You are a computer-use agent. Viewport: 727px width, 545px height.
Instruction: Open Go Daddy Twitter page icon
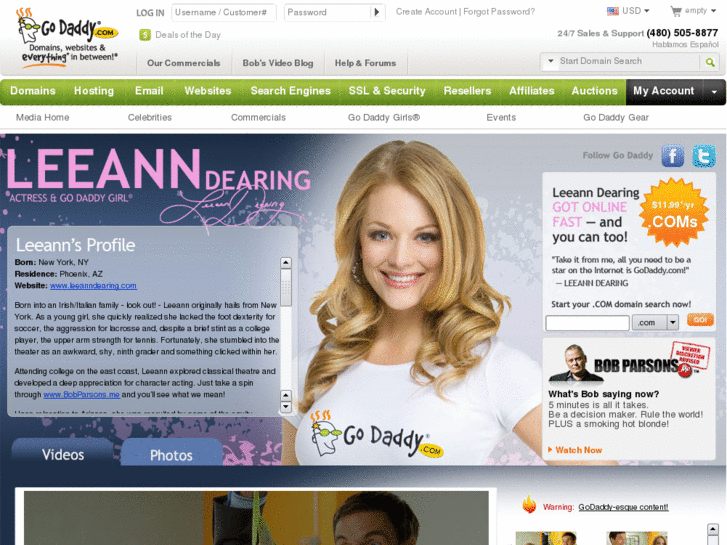tap(704, 156)
